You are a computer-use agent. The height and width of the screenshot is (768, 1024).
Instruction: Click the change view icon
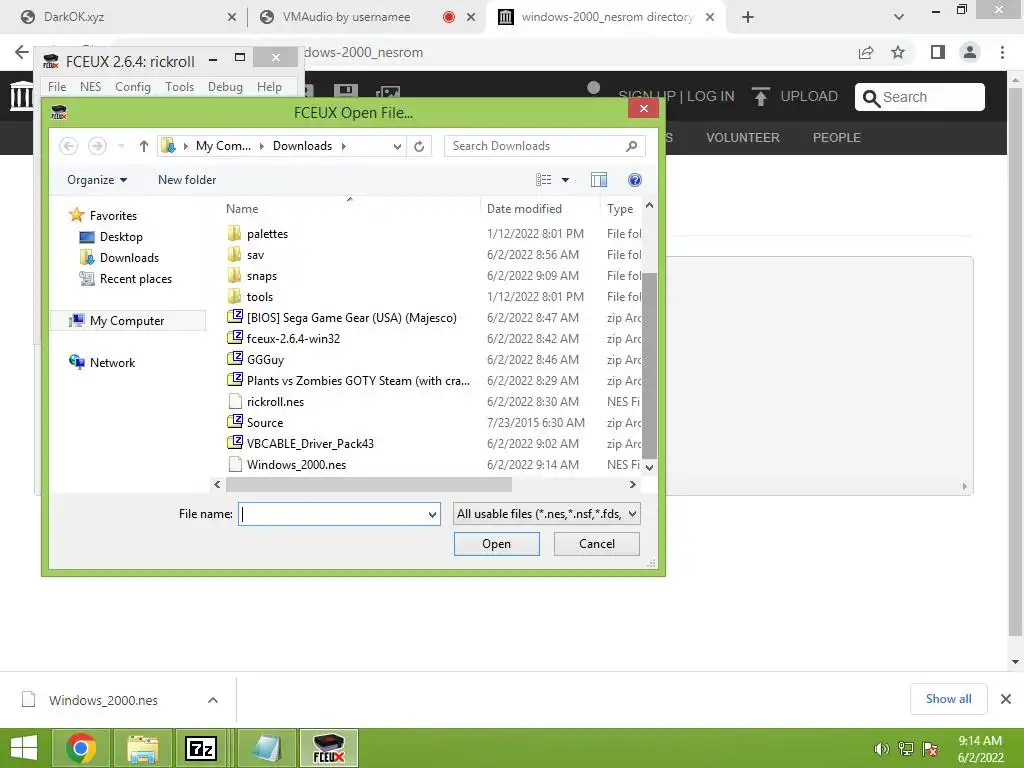click(x=543, y=180)
